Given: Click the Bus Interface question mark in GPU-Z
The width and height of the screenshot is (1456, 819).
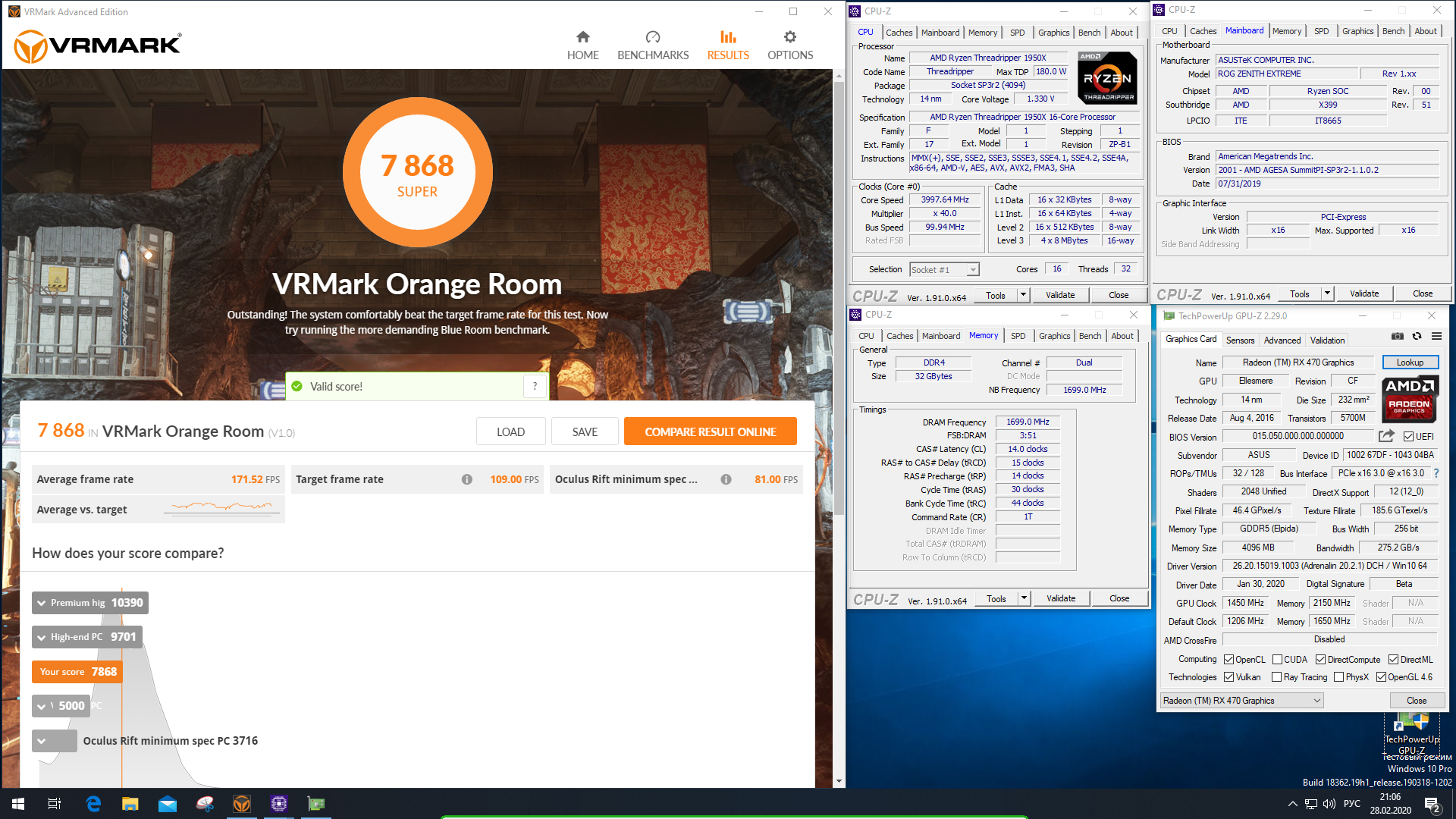Looking at the screenshot, I should pyautogui.click(x=1436, y=473).
